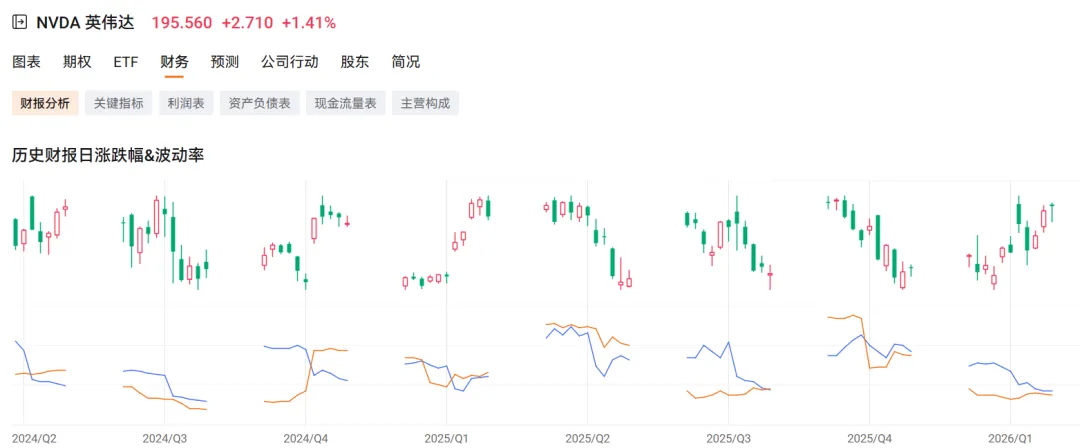
Task: Open the 简况 tab
Action: click(406, 62)
